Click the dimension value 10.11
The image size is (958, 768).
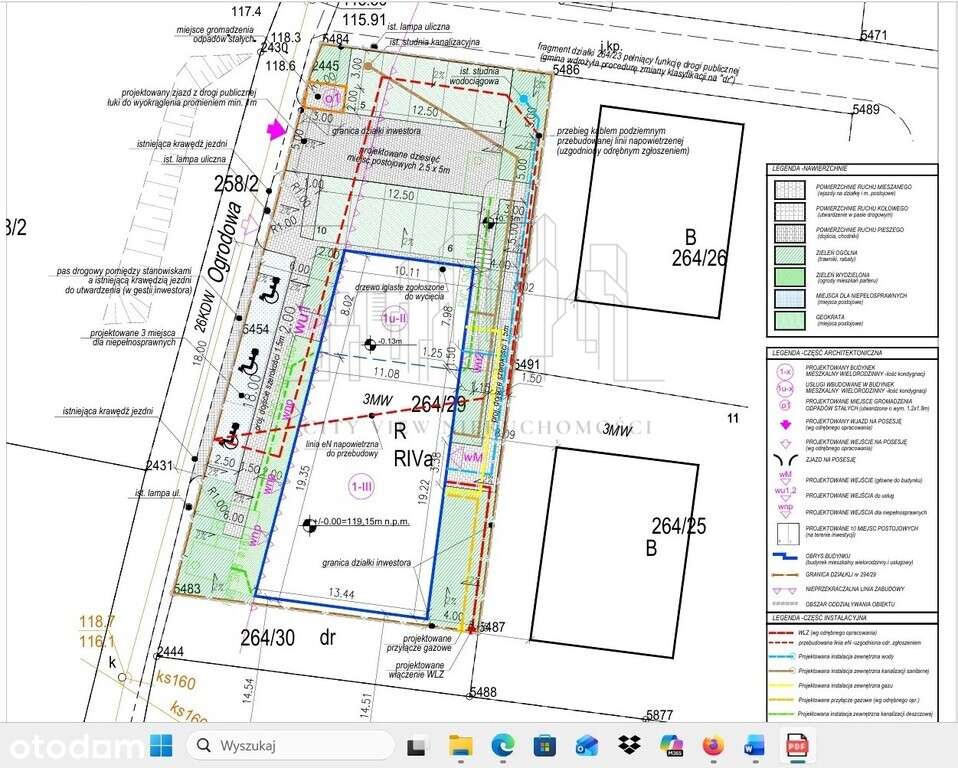point(407,271)
